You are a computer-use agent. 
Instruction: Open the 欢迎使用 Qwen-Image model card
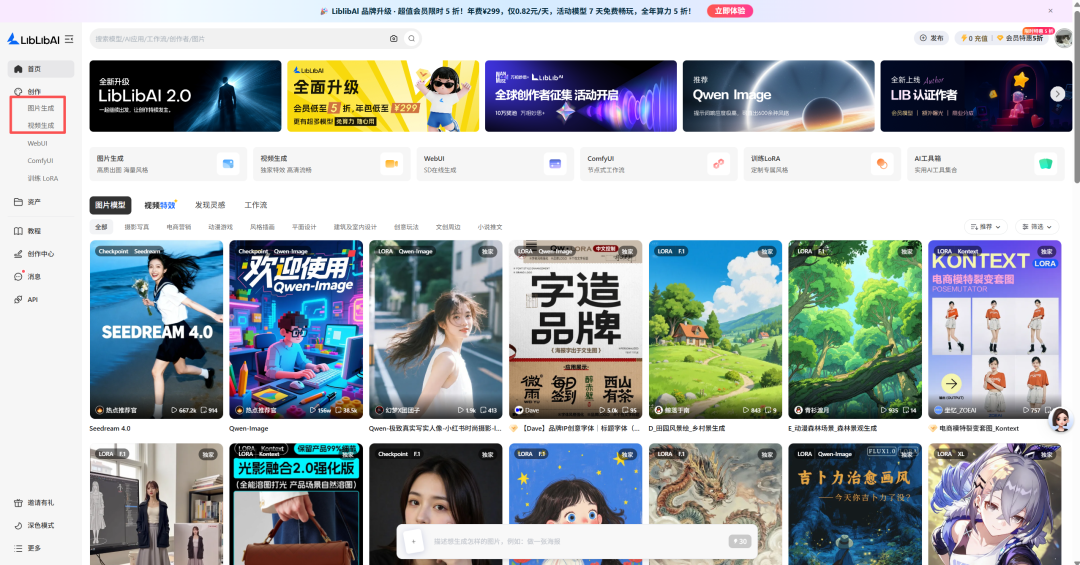296,329
